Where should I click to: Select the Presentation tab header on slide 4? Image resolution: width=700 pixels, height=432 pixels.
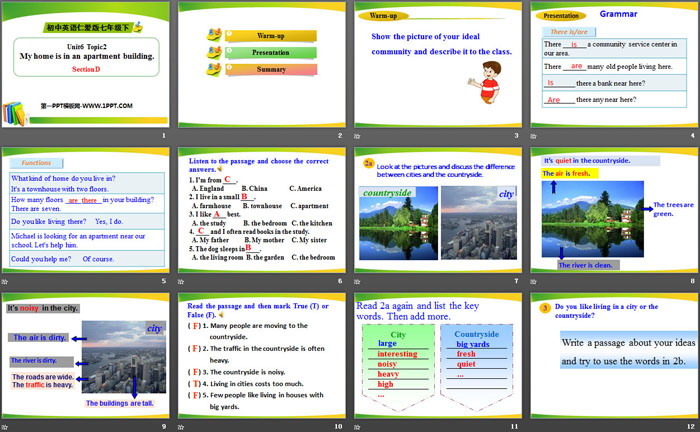tap(560, 16)
